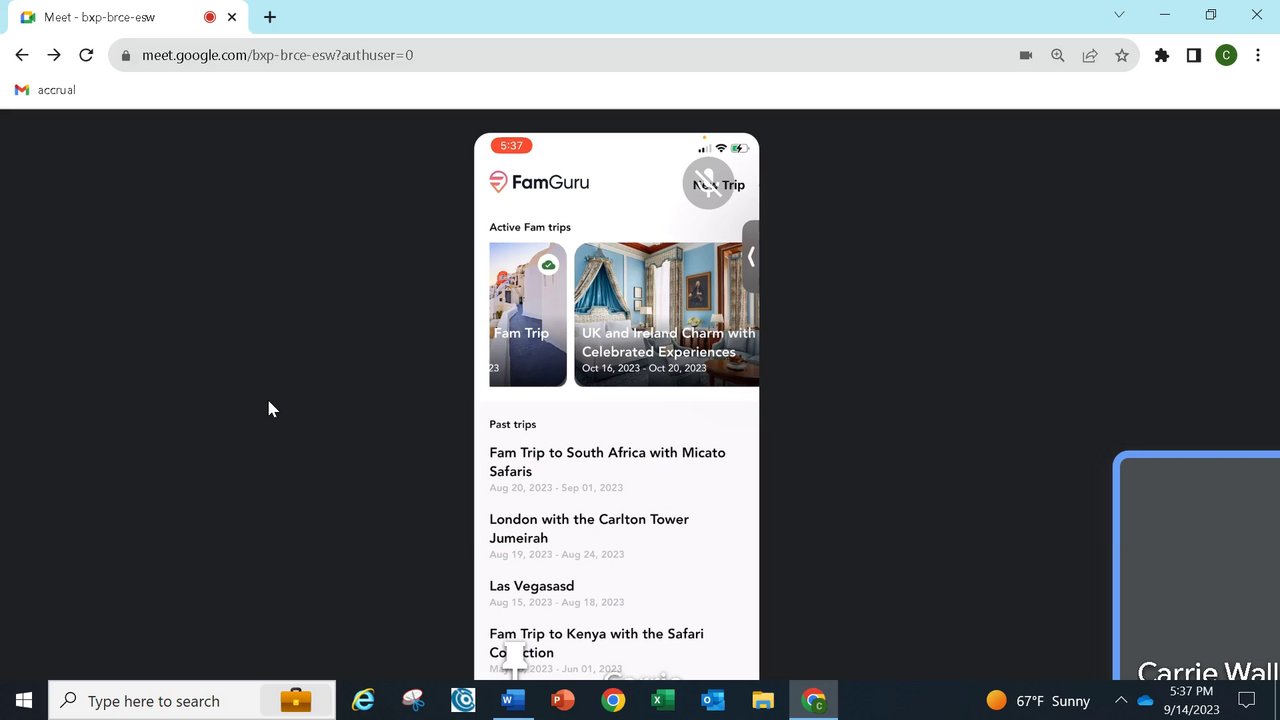This screenshot has width=1280, height=720.
Task: Open Chrome profile avatar C
Action: pyautogui.click(x=1226, y=56)
